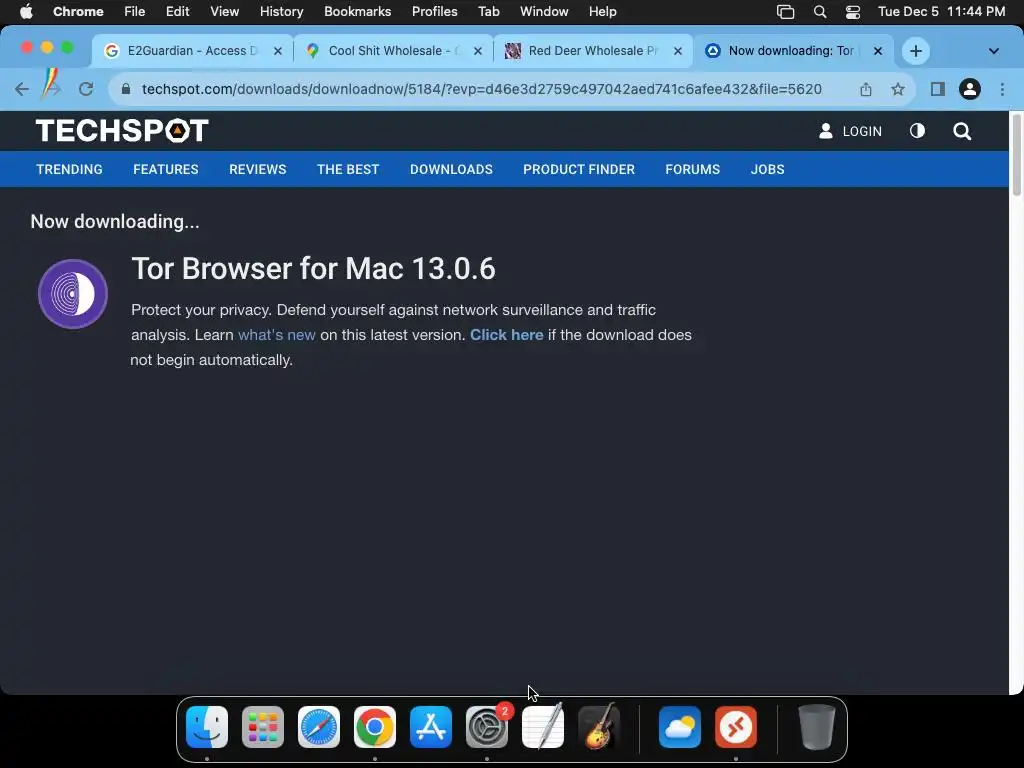Open the Chrome profile avatar
Viewport: 1024px width, 768px height.
[969, 89]
